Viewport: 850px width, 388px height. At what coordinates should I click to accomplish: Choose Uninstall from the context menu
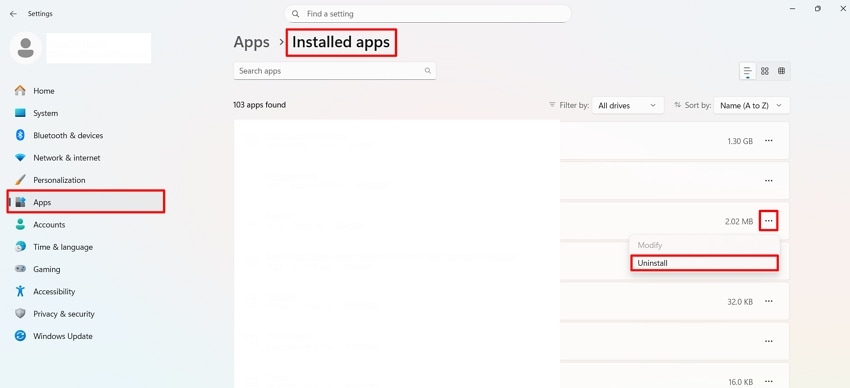tap(704, 263)
